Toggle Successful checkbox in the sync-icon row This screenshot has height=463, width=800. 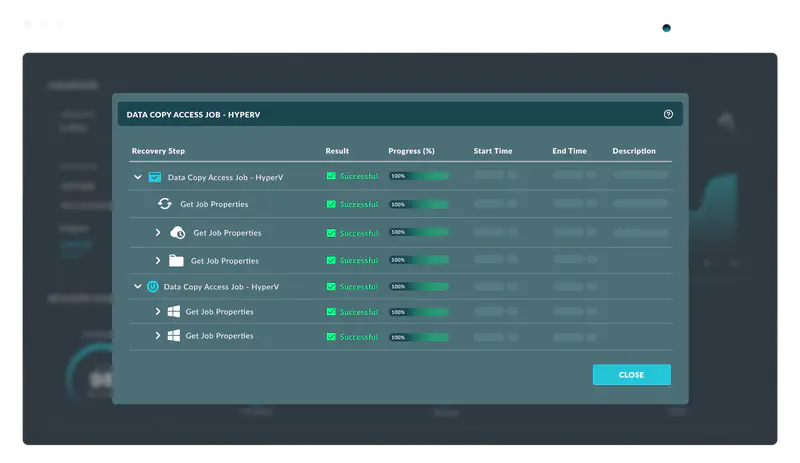point(331,204)
